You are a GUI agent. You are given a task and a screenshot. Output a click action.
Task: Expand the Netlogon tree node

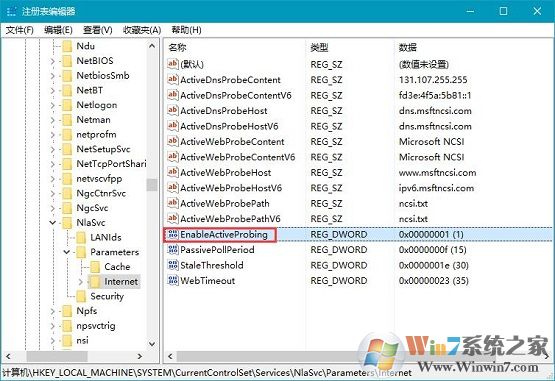tap(52, 105)
